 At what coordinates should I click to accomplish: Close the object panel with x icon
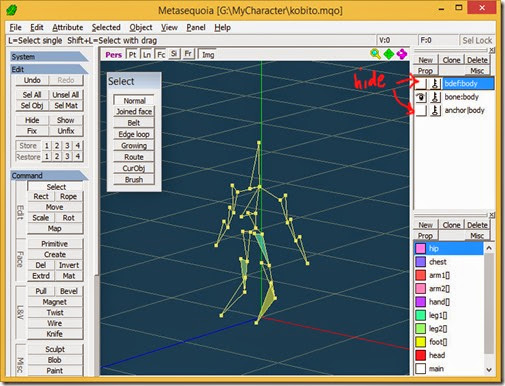pos(492,50)
